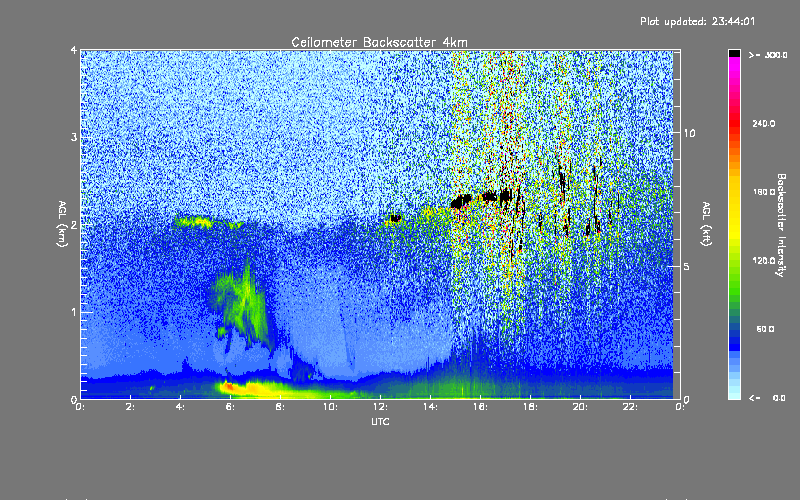Select the 'Backscatter Intensity' colorbar label
Image resolution: width=800 pixels, height=500 pixels.
pos(781,225)
